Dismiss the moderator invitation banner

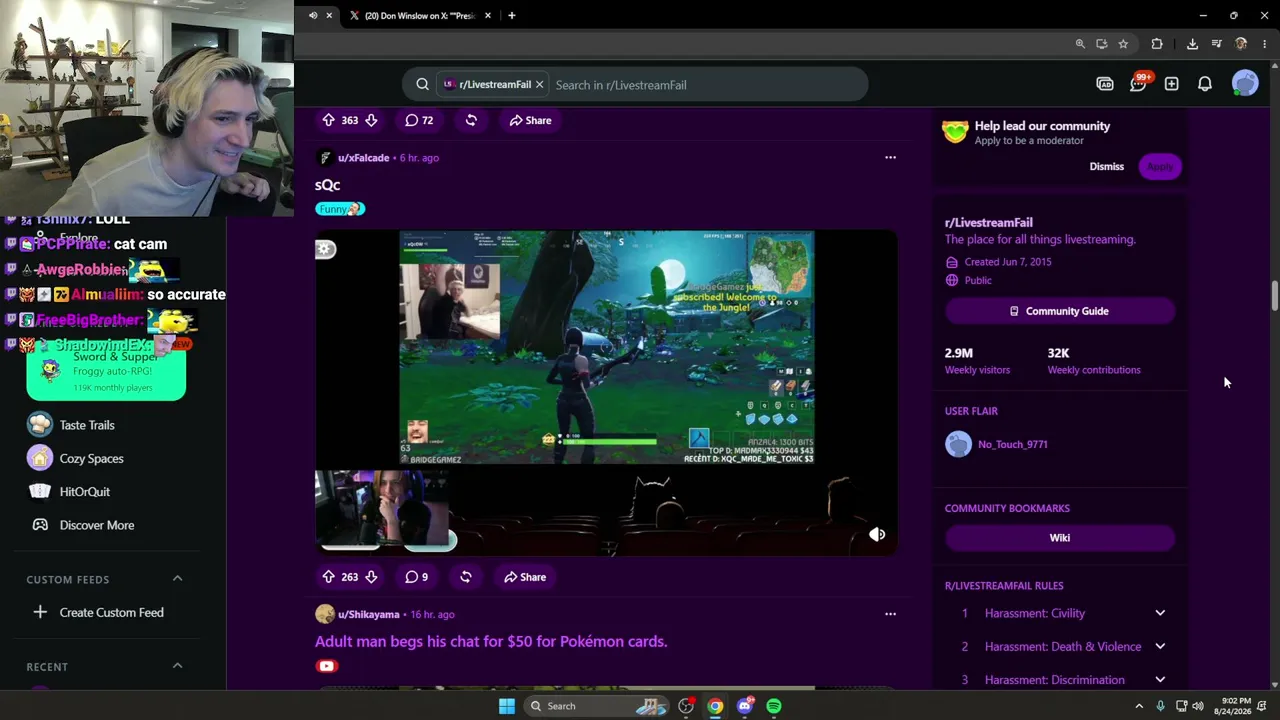pos(1106,166)
